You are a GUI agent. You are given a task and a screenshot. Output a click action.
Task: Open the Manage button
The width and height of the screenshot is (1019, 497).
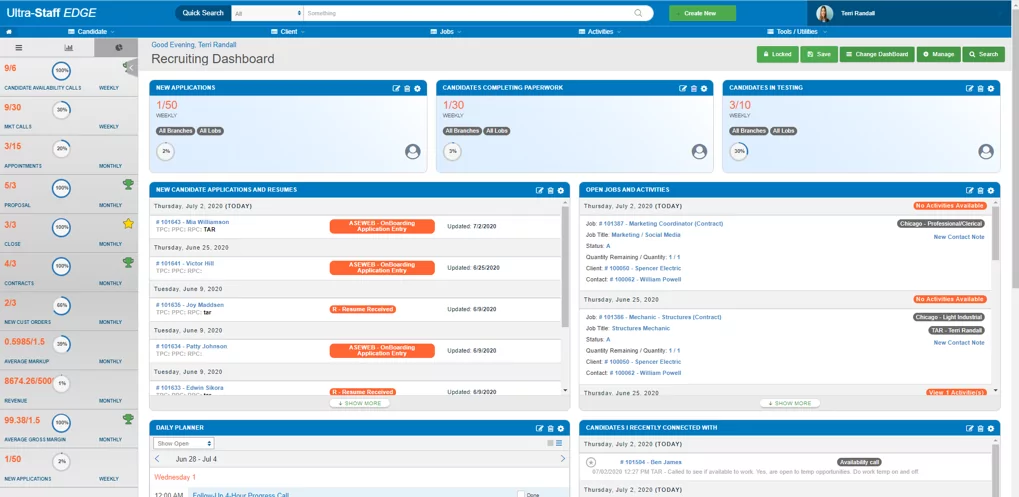[x=938, y=55]
